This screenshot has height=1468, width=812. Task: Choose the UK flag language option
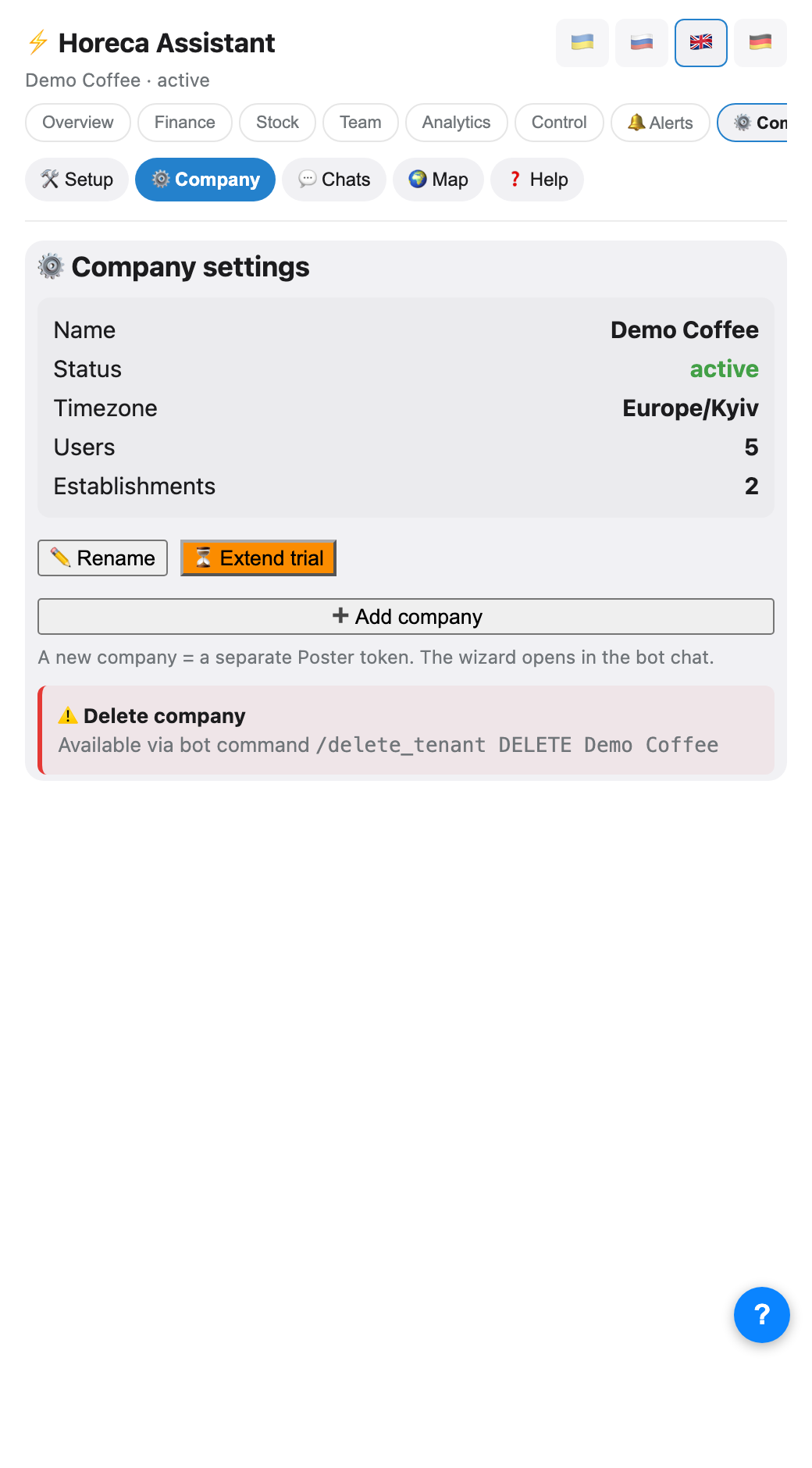[x=701, y=43]
